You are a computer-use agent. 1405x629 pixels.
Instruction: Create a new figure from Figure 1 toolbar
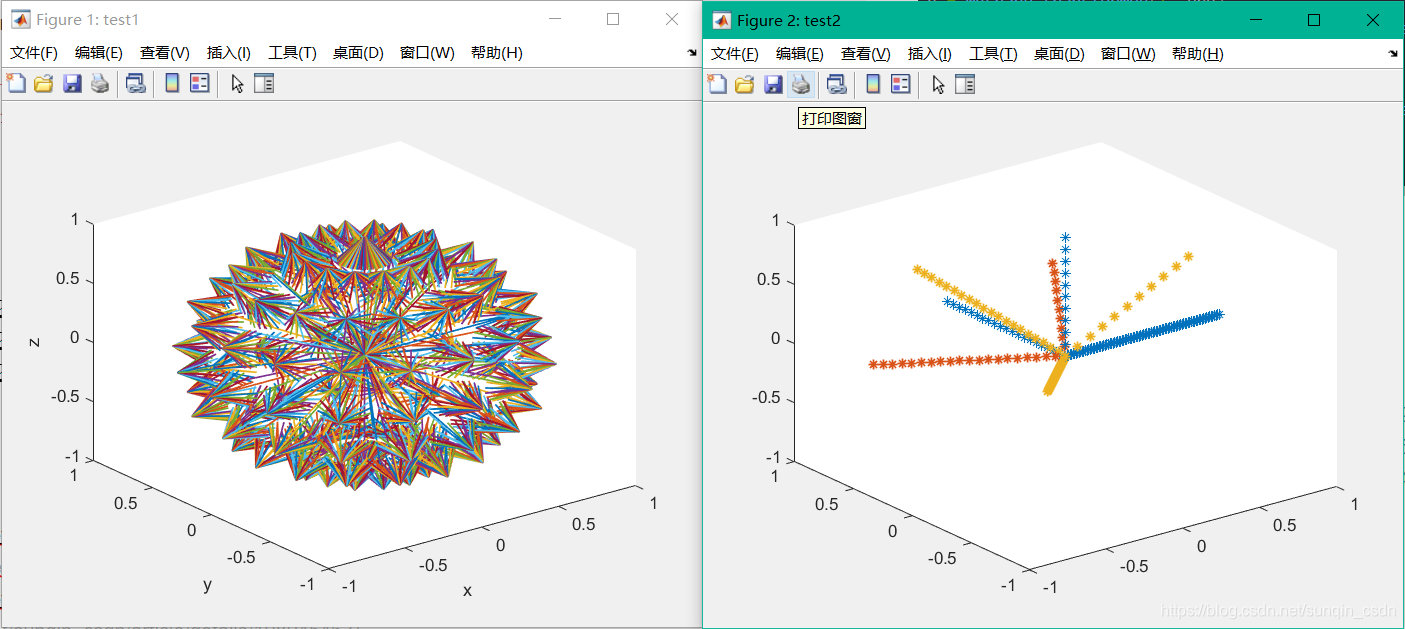point(16,84)
